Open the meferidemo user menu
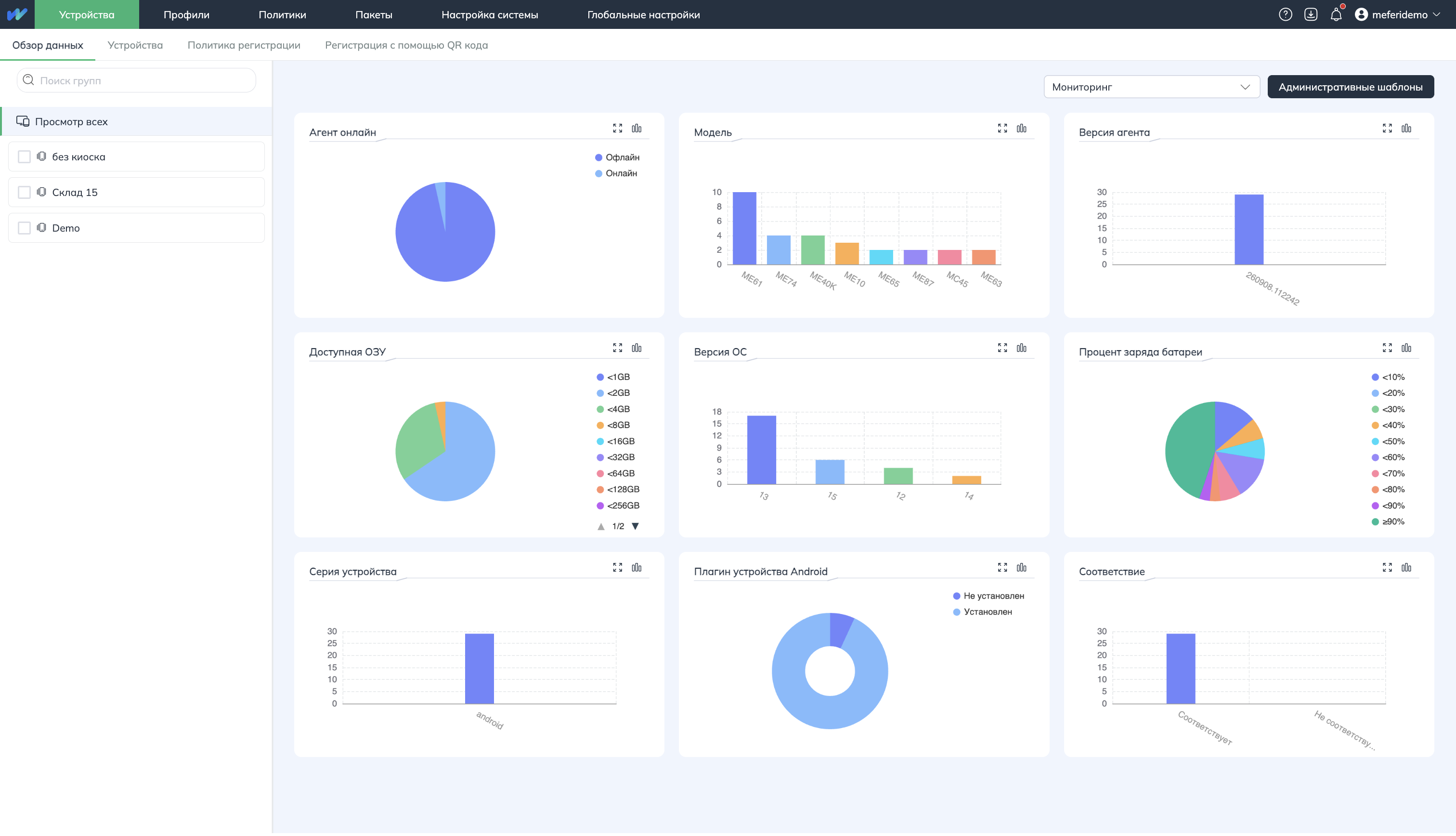The width and height of the screenshot is (1456, 836). tap(1397, 14)
